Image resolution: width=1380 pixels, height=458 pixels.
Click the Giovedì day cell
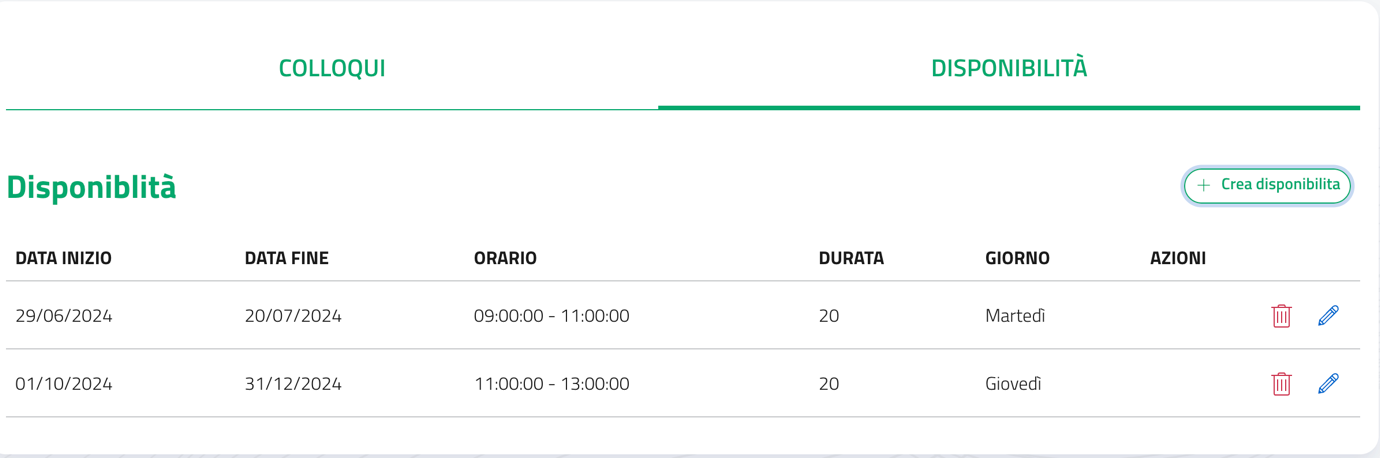[1013, 384]
